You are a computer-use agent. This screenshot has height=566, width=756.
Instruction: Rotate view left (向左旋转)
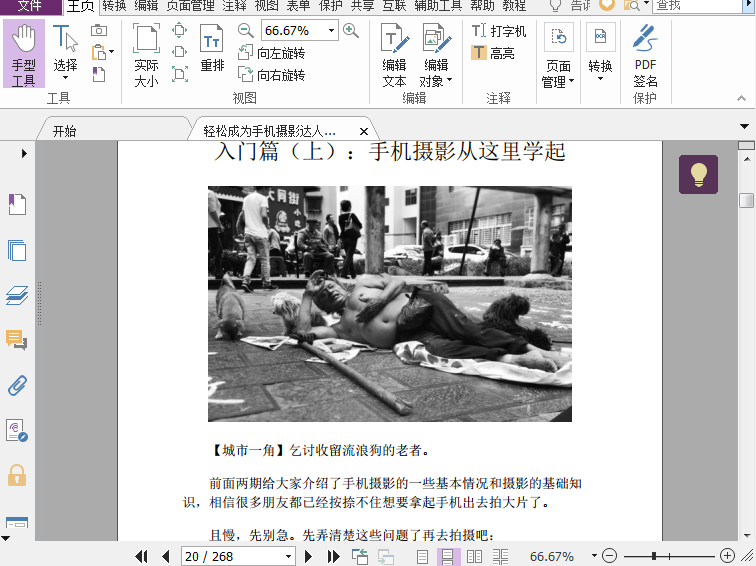click(x=271, y=53)
